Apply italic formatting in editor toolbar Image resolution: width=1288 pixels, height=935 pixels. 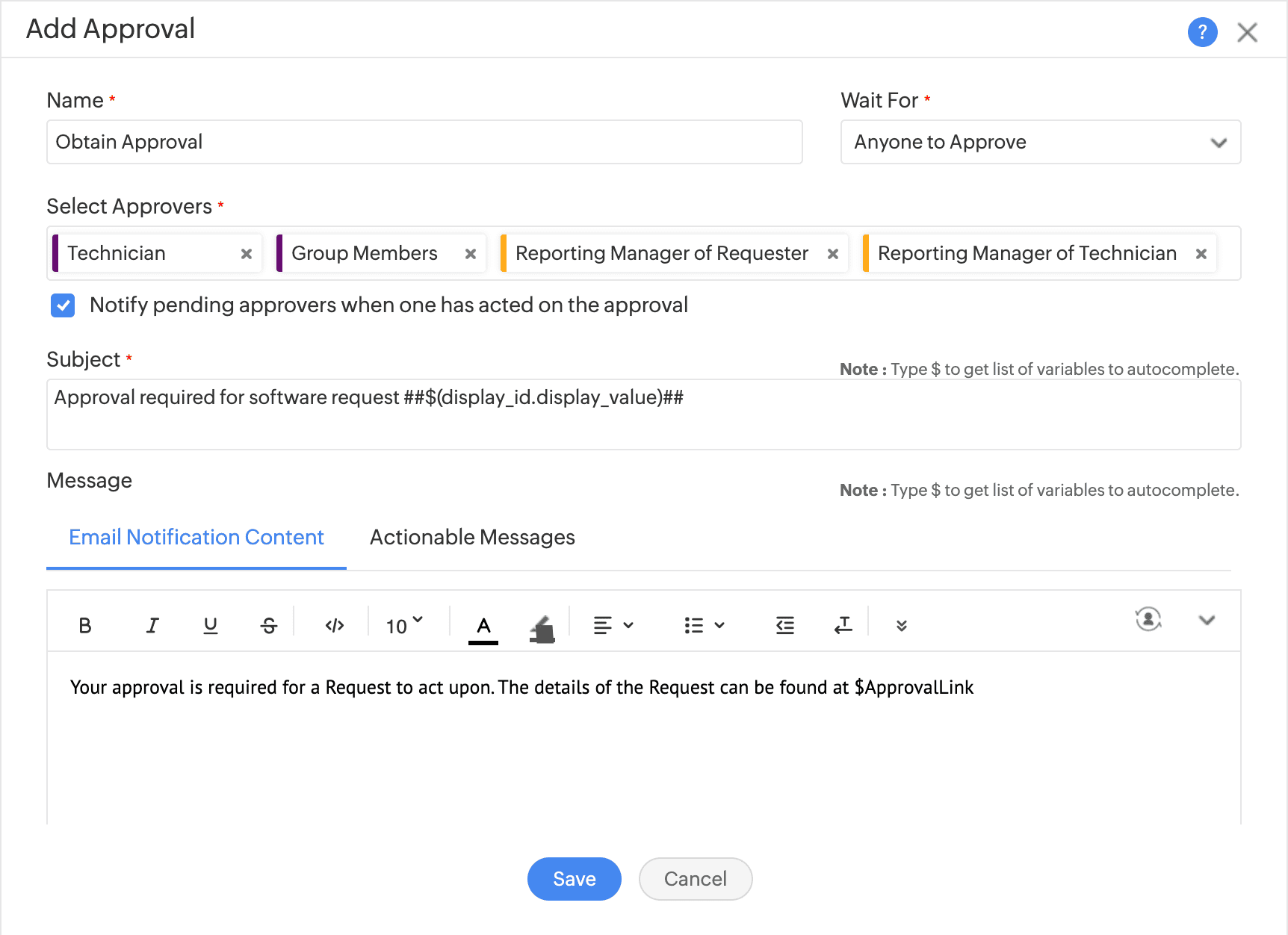152,625
